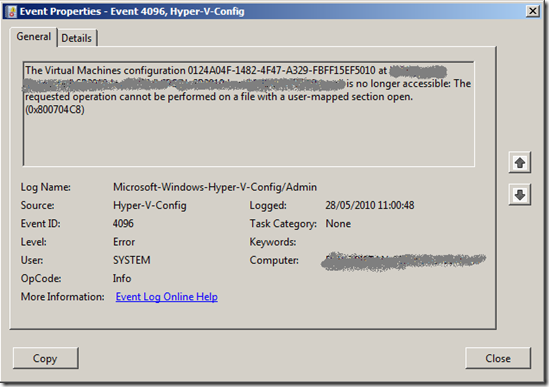This screenshot has width=549, height=387.
Task: Click the User value SYSTEM
Action: click(132, 260)
